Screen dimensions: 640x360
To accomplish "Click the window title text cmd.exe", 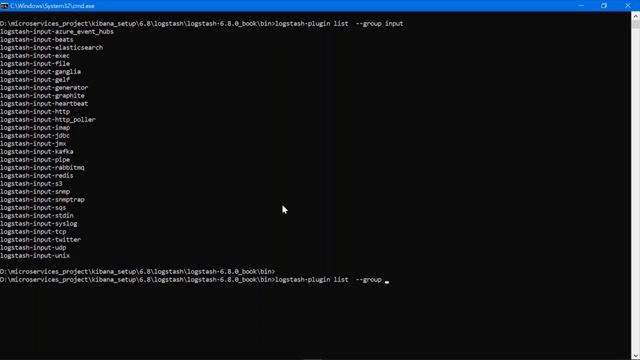I will 52,6.
